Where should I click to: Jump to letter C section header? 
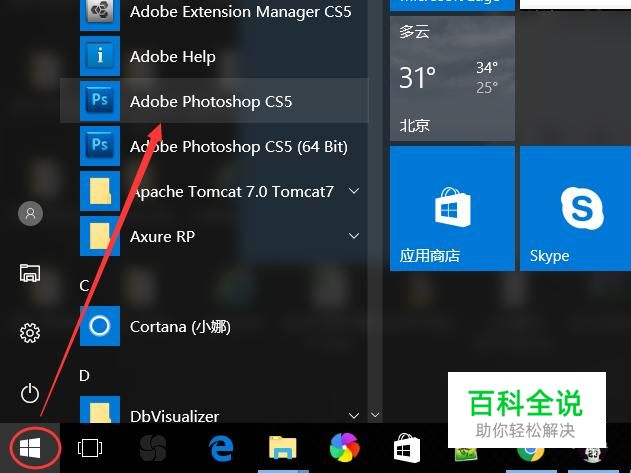[84, 285]
